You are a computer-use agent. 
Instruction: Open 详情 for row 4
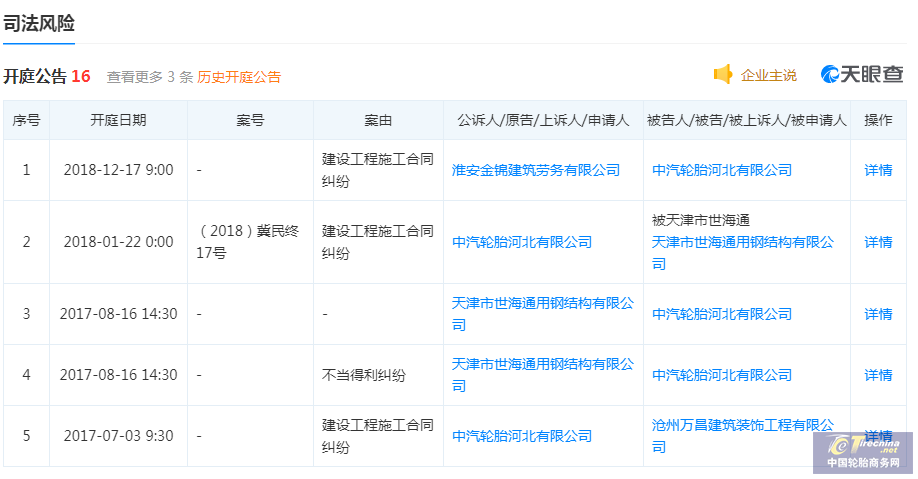coord(878,375)
